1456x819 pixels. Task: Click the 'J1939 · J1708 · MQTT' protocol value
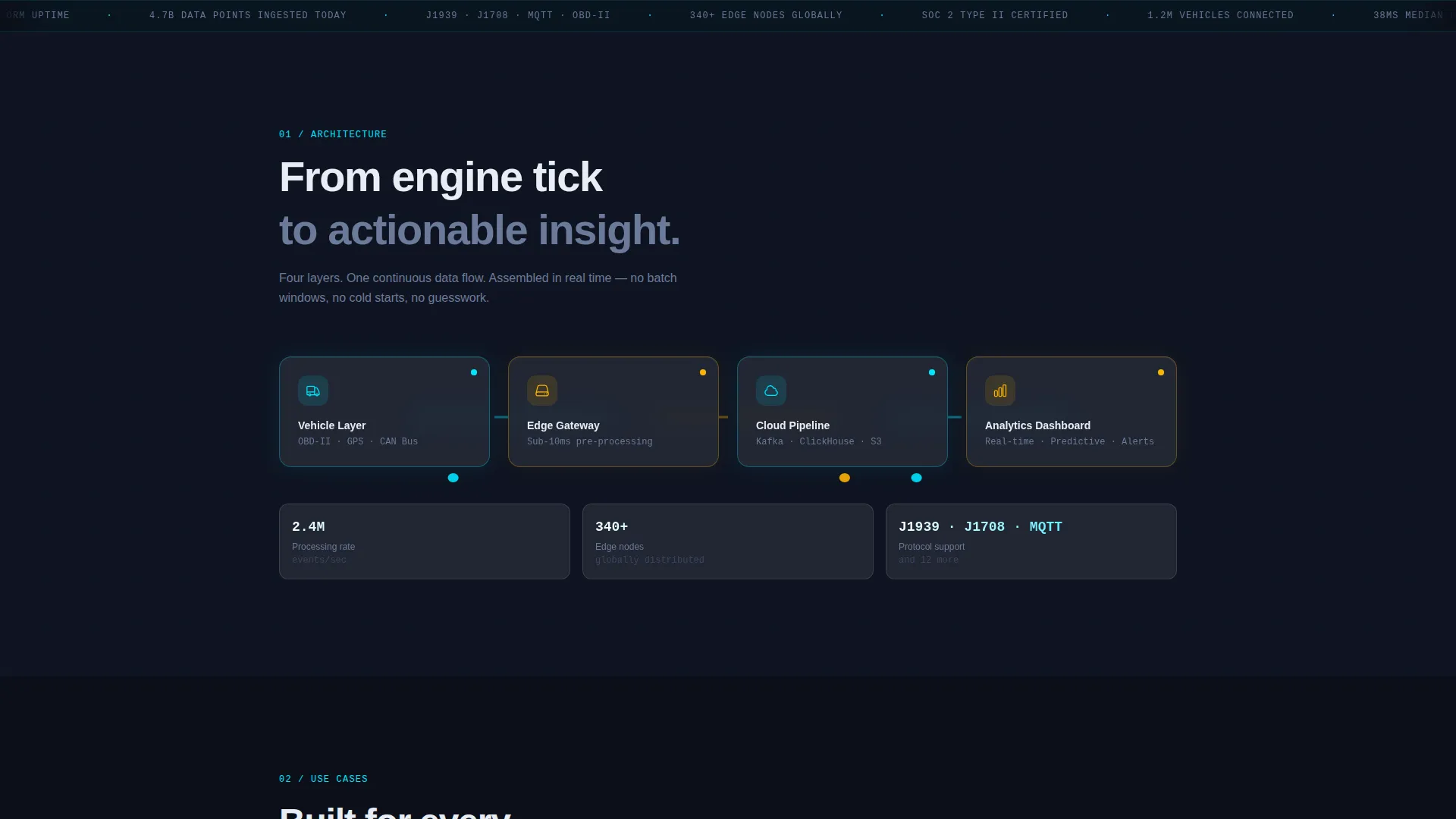pyautogui.click(x=980, y=526)
